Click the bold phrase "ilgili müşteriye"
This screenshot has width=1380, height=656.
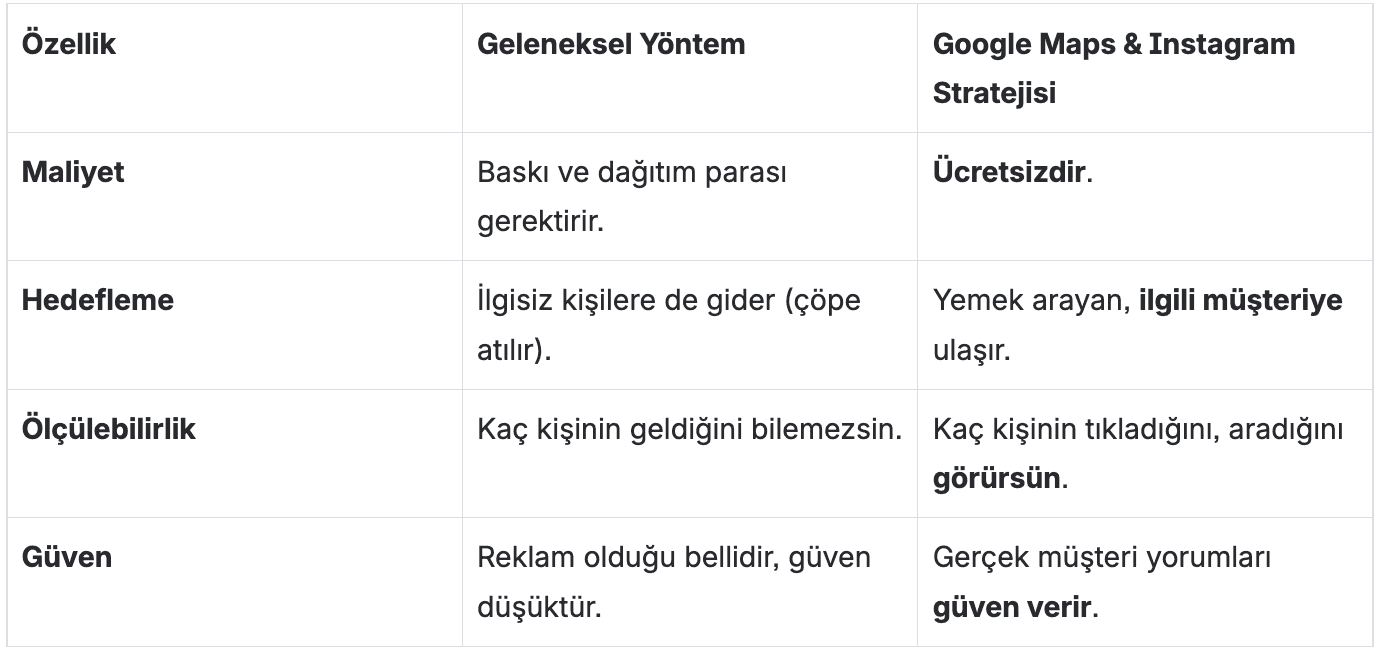1241,301
